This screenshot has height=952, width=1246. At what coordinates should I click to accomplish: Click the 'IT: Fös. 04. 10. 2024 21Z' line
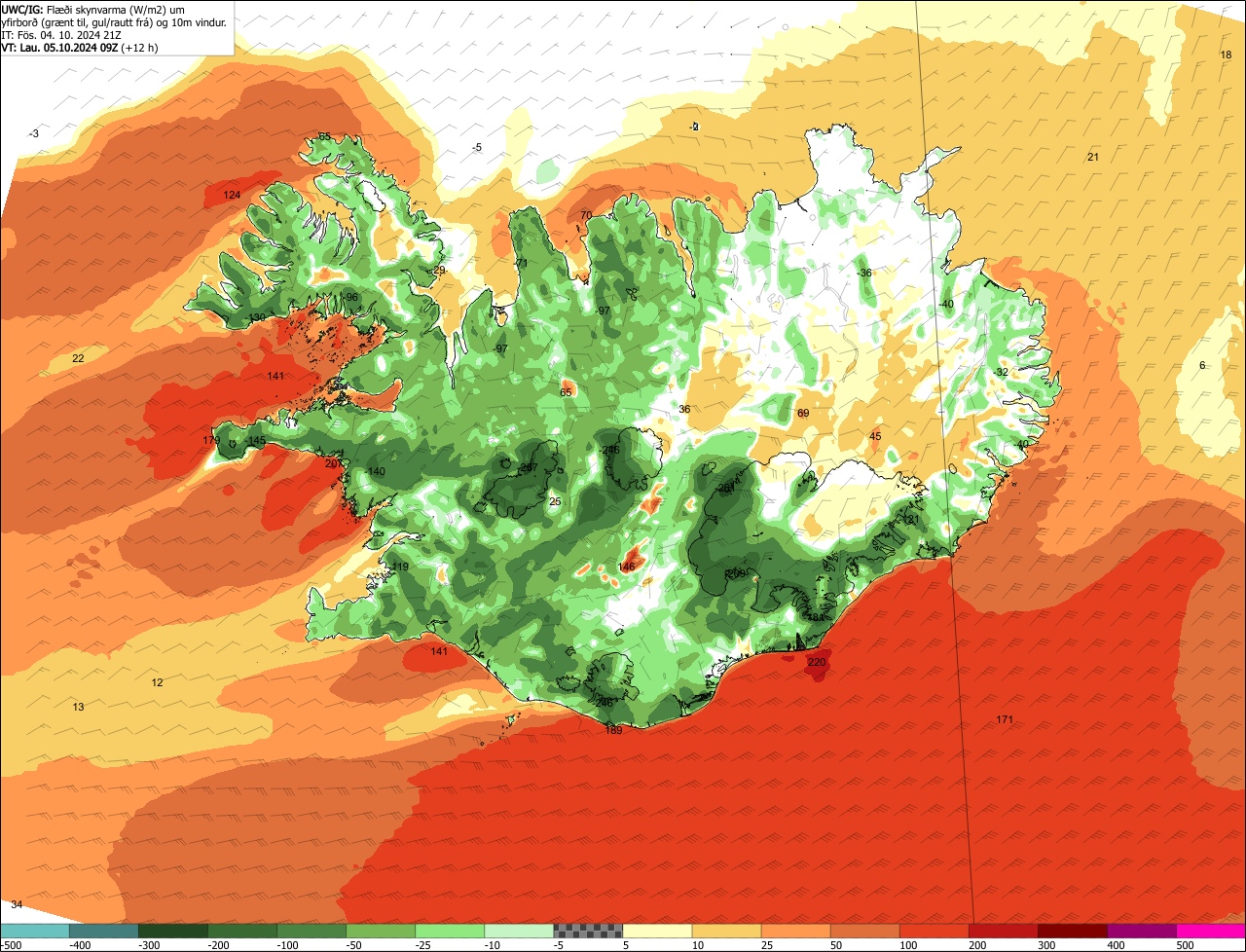[x=61, y=34]
